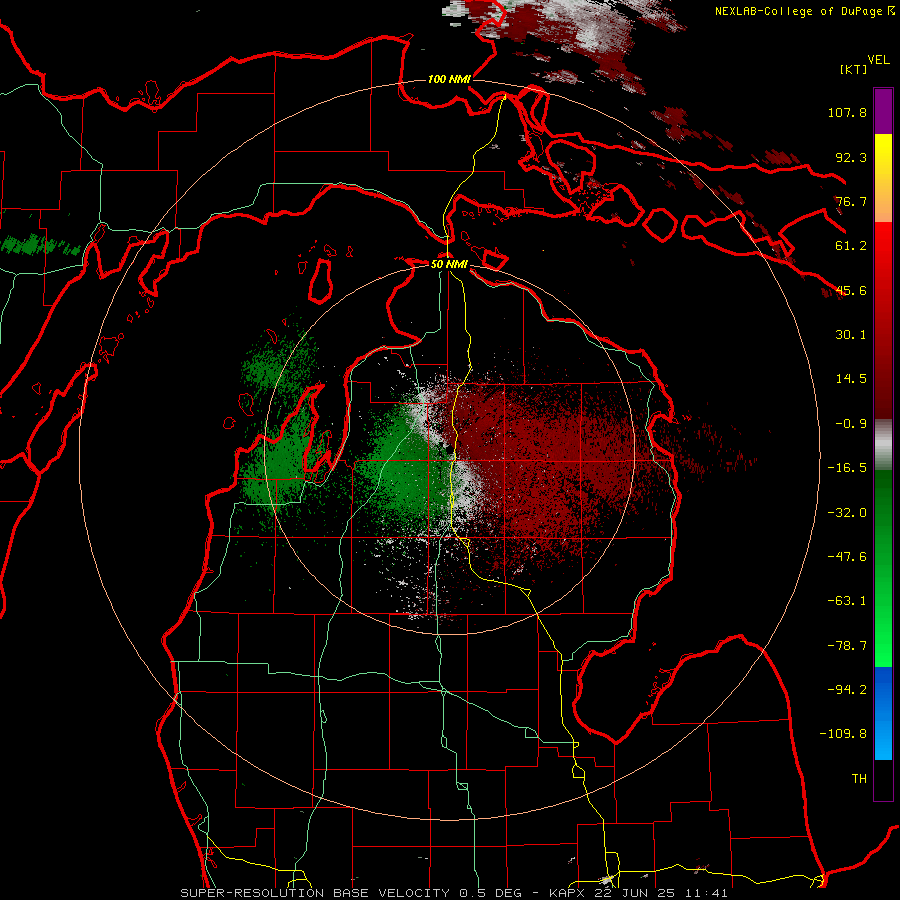Click the [KT] units label
900x900 pixels.
853,69
